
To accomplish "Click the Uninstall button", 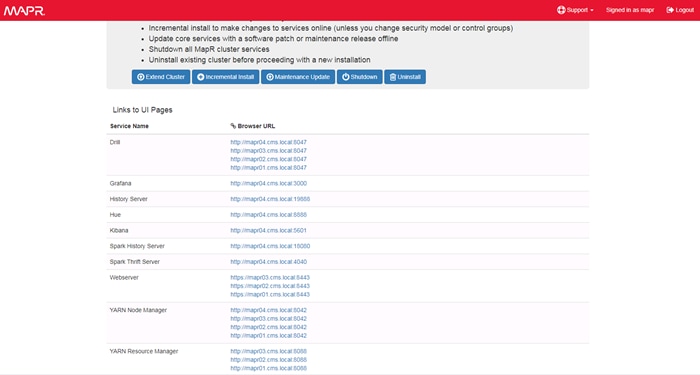I will click(405, 77).
